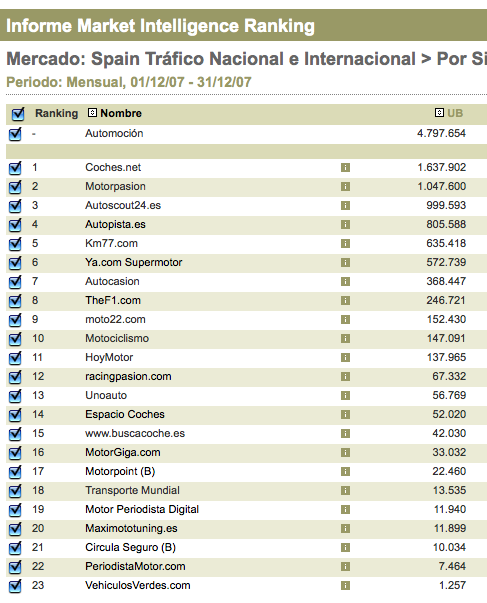This screenshot has height=603, width=487.
Task: Uncheck the Km77.com row checkbox
Action: click(x=15, y=244)
